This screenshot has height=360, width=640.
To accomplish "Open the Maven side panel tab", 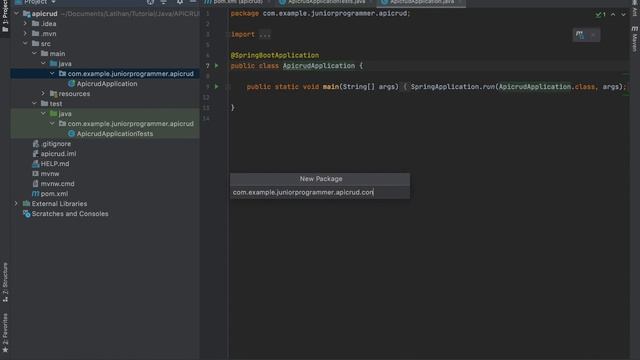I will (635, 39).
